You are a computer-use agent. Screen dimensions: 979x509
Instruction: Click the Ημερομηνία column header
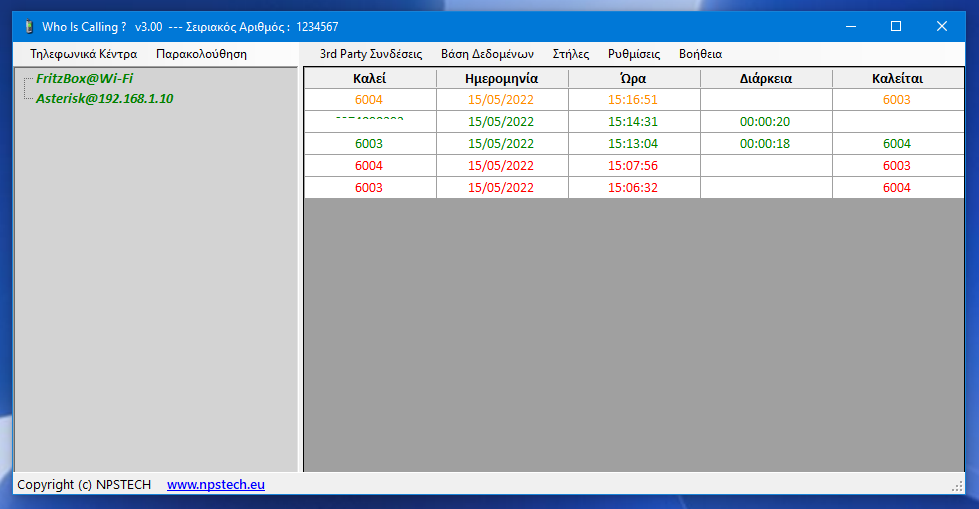pyautogui.click(x=502, y=79)
